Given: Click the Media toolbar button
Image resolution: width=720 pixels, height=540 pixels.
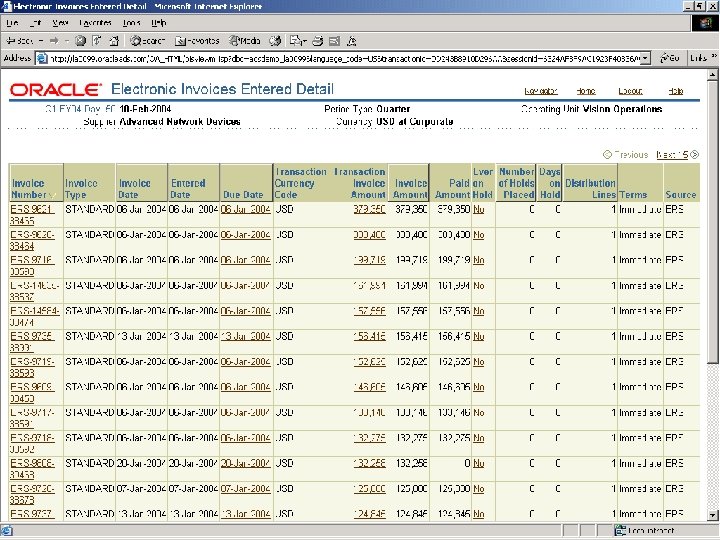Looking at the screenshot, I should [x=245, y=41].
